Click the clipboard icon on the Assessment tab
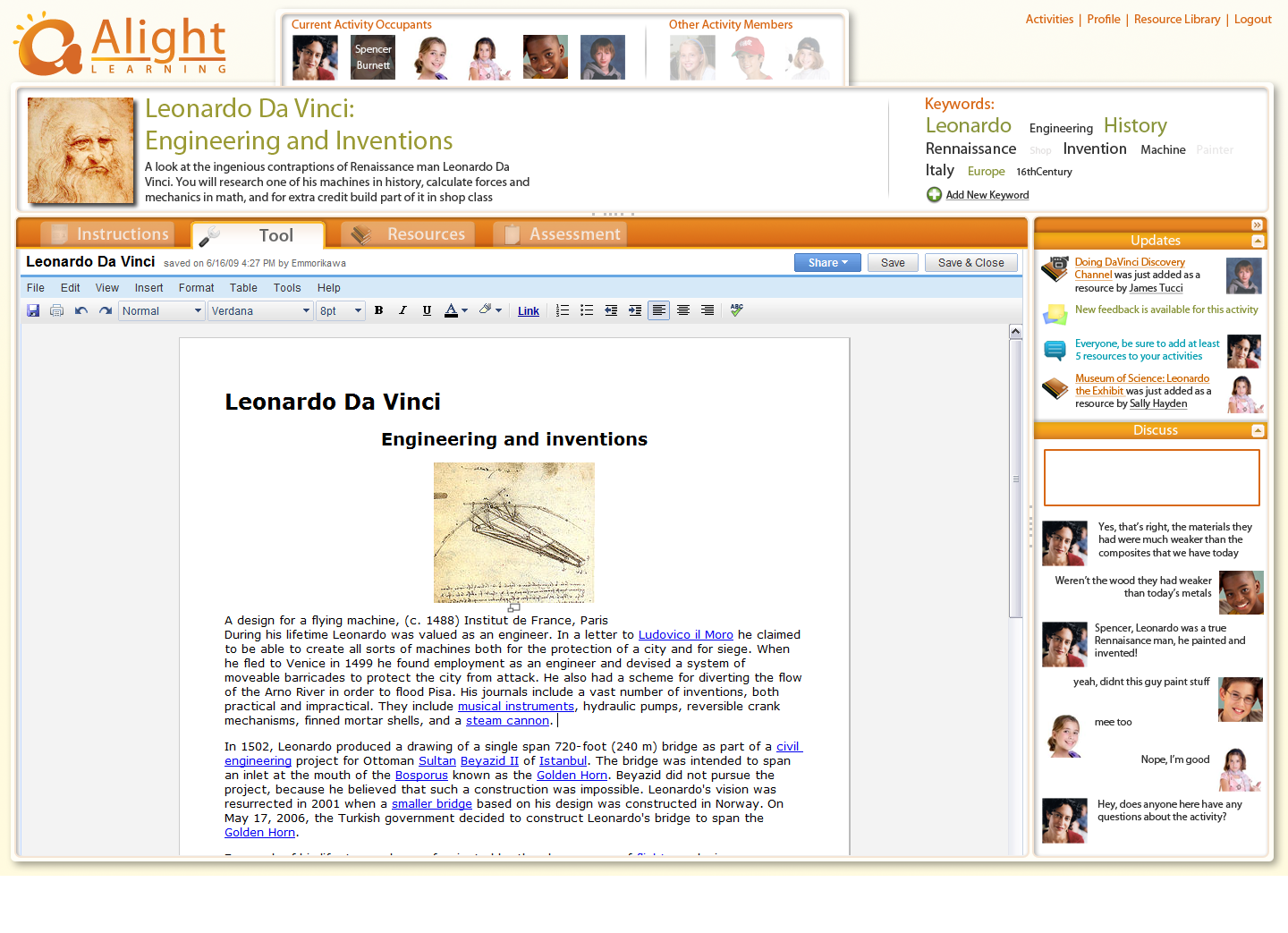The height and width of the screenshot is (933, 1288). pyautogui.click(x=513, y=234)
